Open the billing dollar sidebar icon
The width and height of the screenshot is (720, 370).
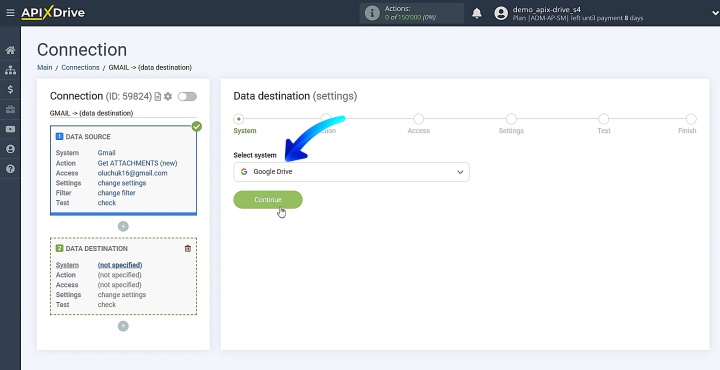(10, 90)
